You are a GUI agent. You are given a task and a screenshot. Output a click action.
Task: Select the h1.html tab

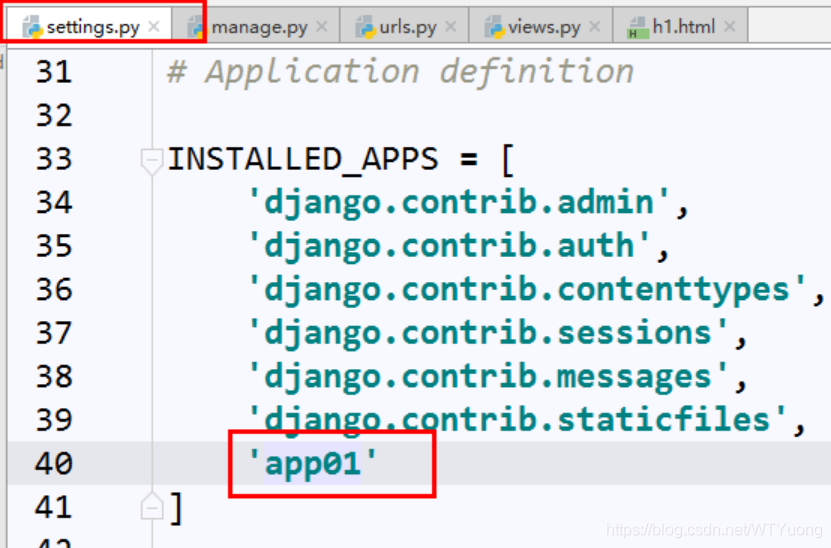(680, 26)
